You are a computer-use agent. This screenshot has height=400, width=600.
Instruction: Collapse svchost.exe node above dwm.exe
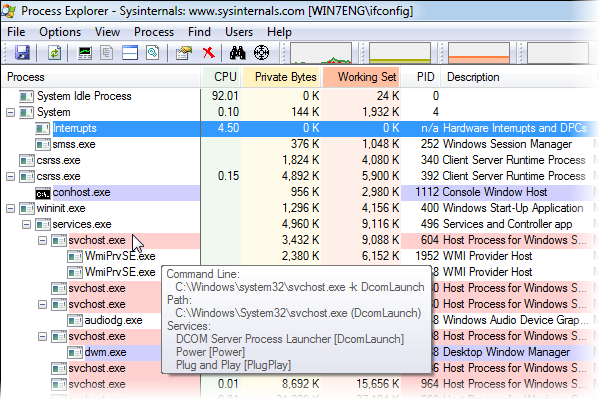tap(42, 336)
